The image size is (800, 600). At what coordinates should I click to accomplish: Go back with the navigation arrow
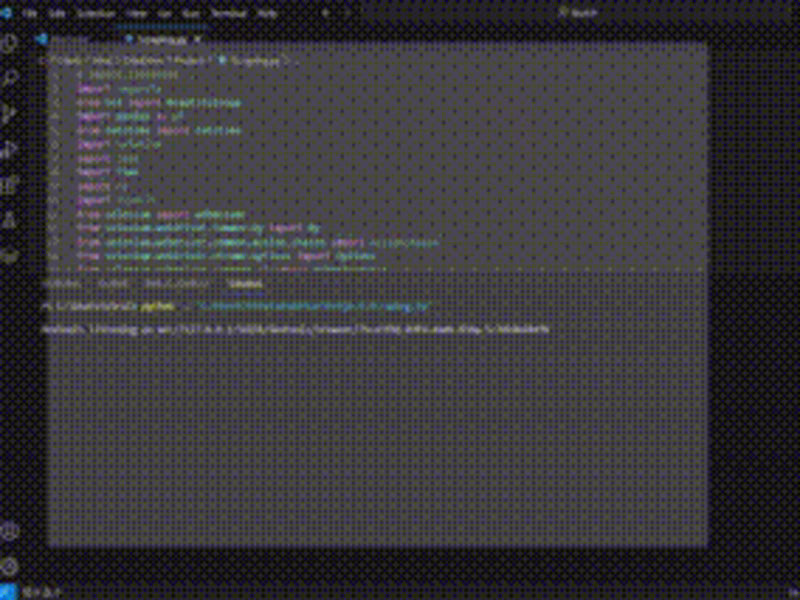[x=325, y=13]
